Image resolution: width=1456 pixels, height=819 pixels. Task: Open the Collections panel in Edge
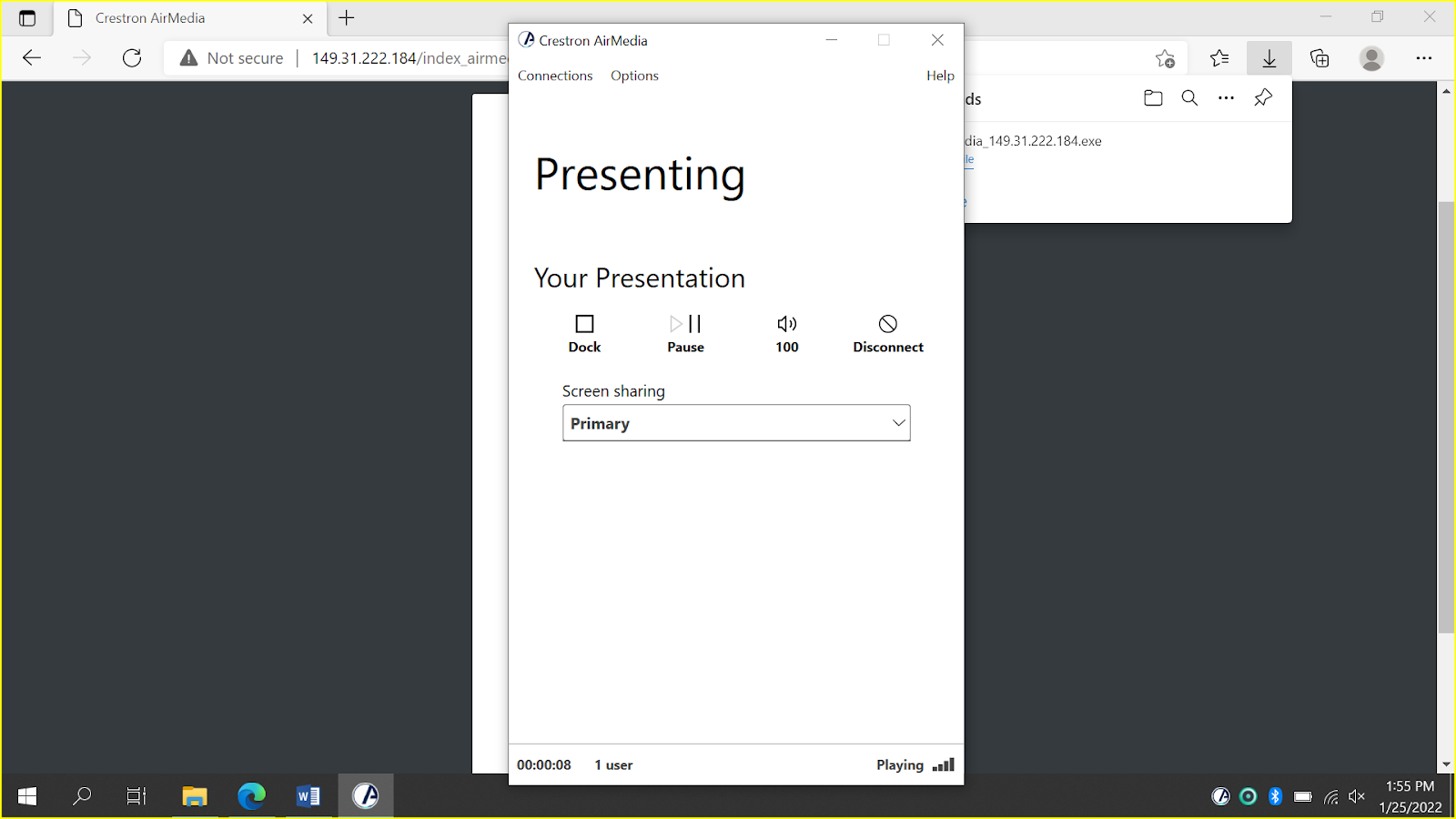pyautogui.click(x=1319, y=58)
